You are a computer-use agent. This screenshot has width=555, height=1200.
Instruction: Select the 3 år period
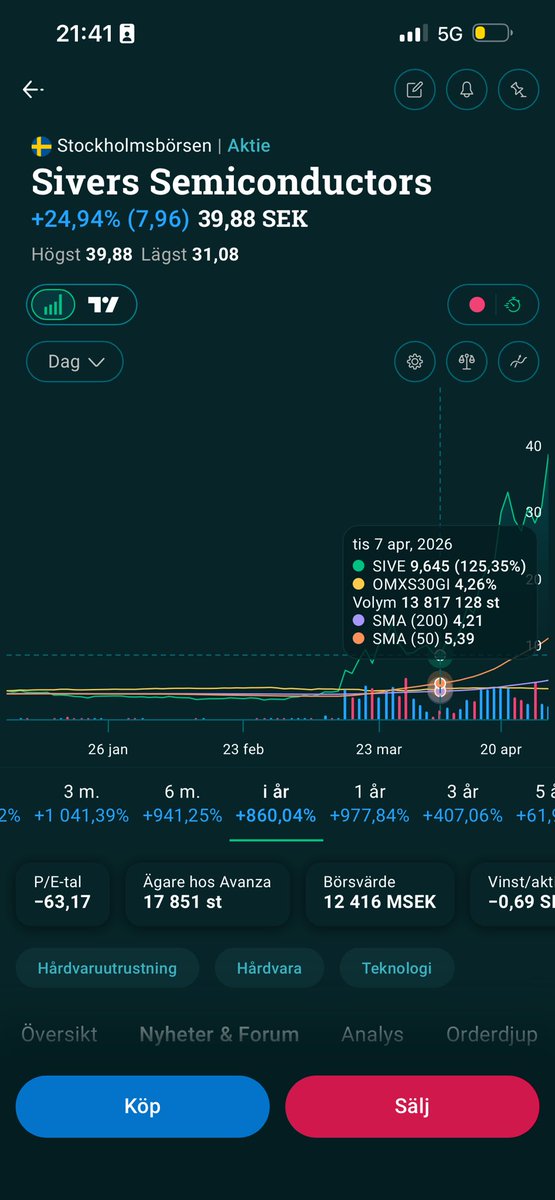click(462, 803)
